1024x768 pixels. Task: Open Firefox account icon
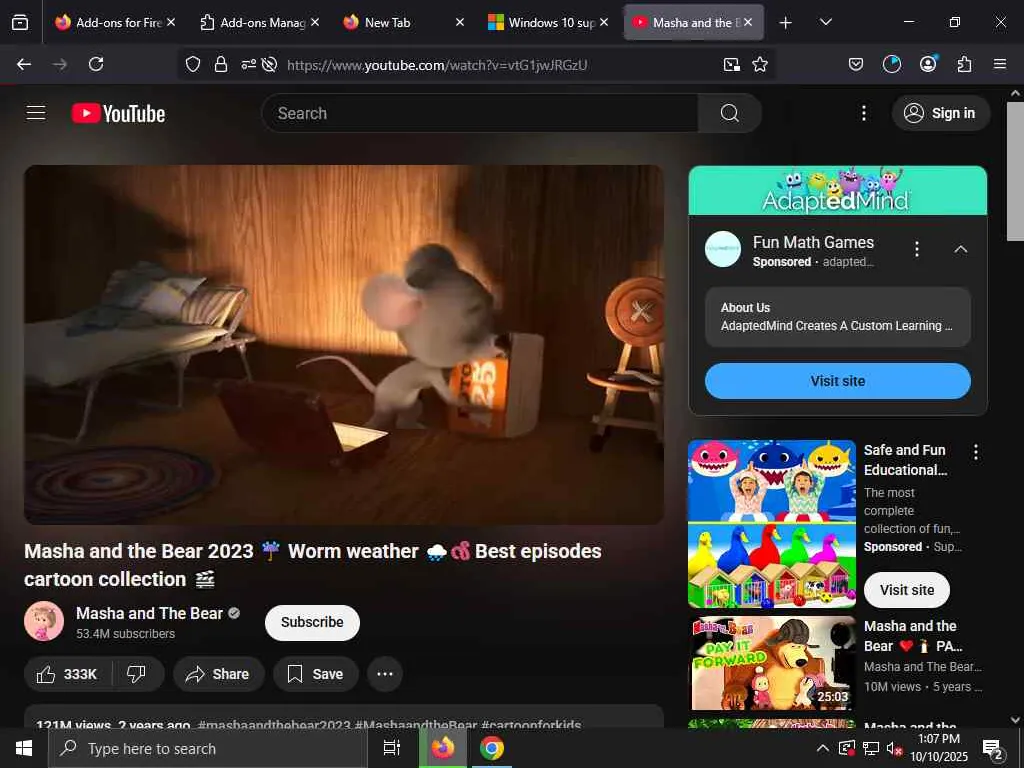pyautogui.click(x=928, y=64)
